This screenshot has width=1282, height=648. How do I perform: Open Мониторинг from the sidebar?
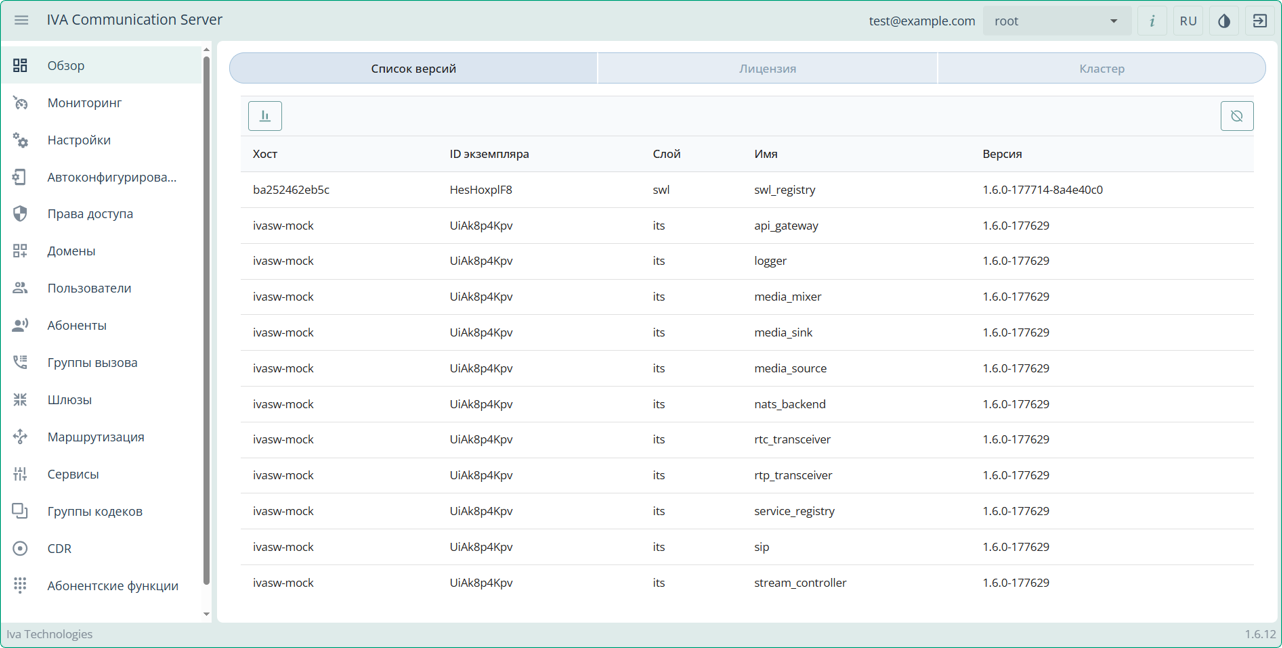click(84, 103)
